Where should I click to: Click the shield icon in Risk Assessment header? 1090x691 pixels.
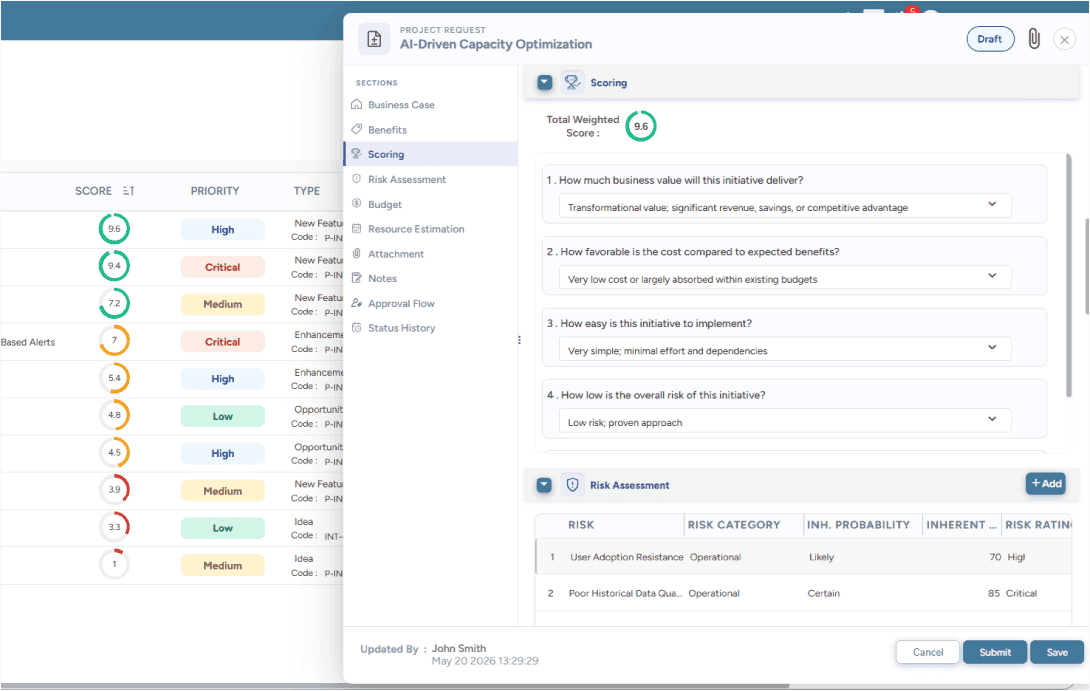[x=572, y=485]
